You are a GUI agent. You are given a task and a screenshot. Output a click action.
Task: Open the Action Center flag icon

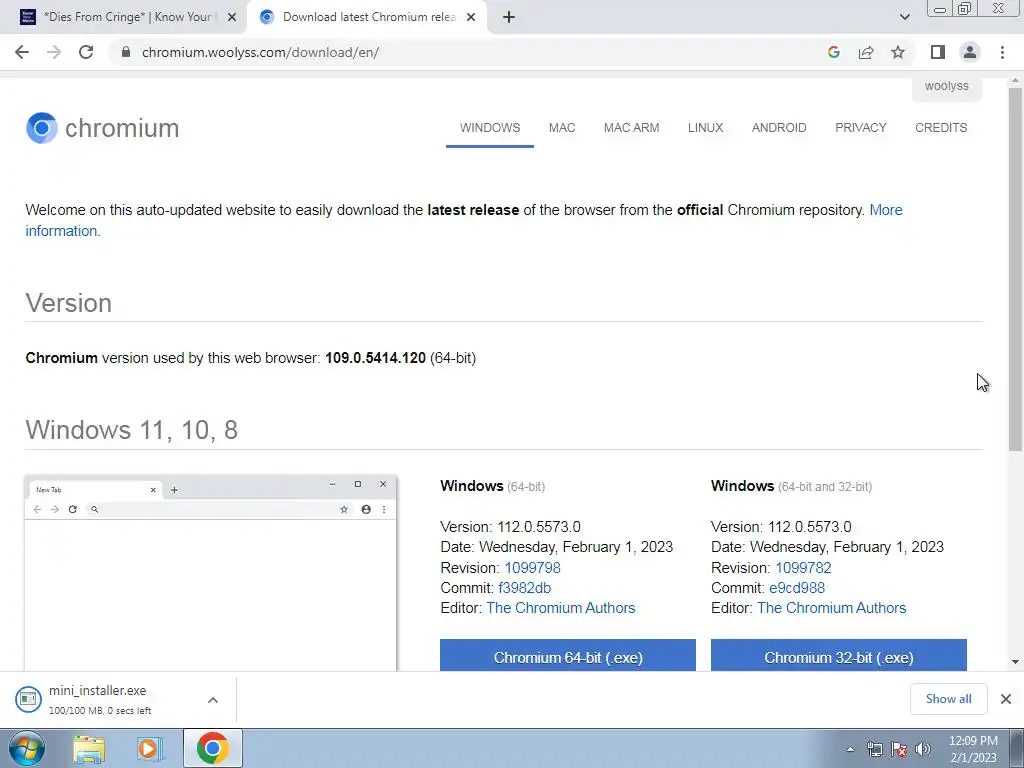pos(899,750)
